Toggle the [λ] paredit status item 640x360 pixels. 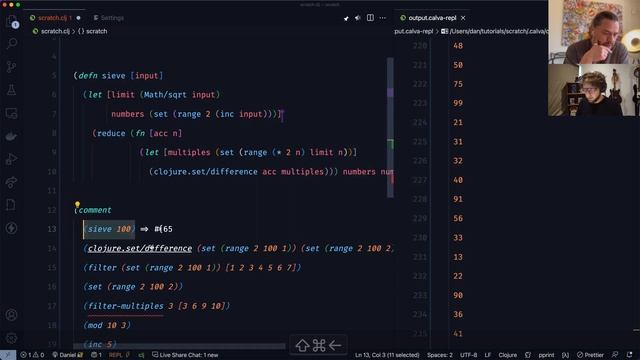click(565, 355)
